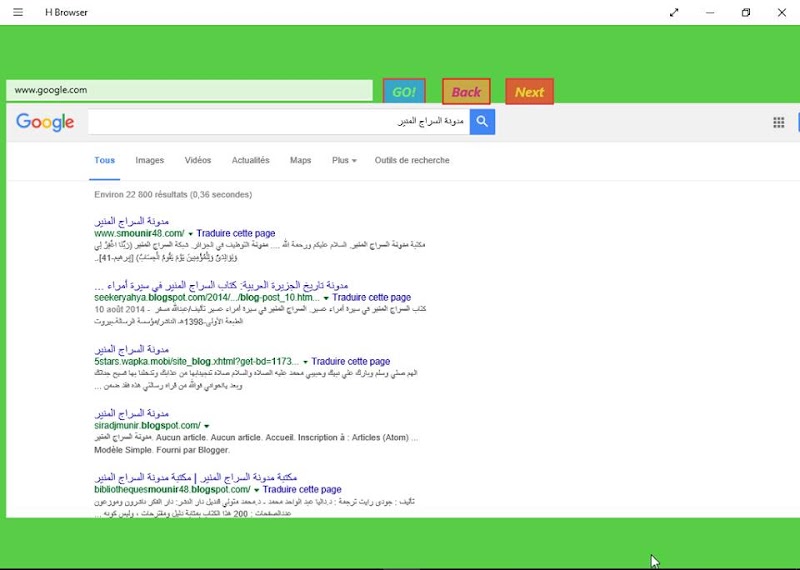Viewport: 800px width, 570px height.
Task: Click the 5stars.wapka.mobi/site_blog.xhtml green URL
Action: click(196, 361)
